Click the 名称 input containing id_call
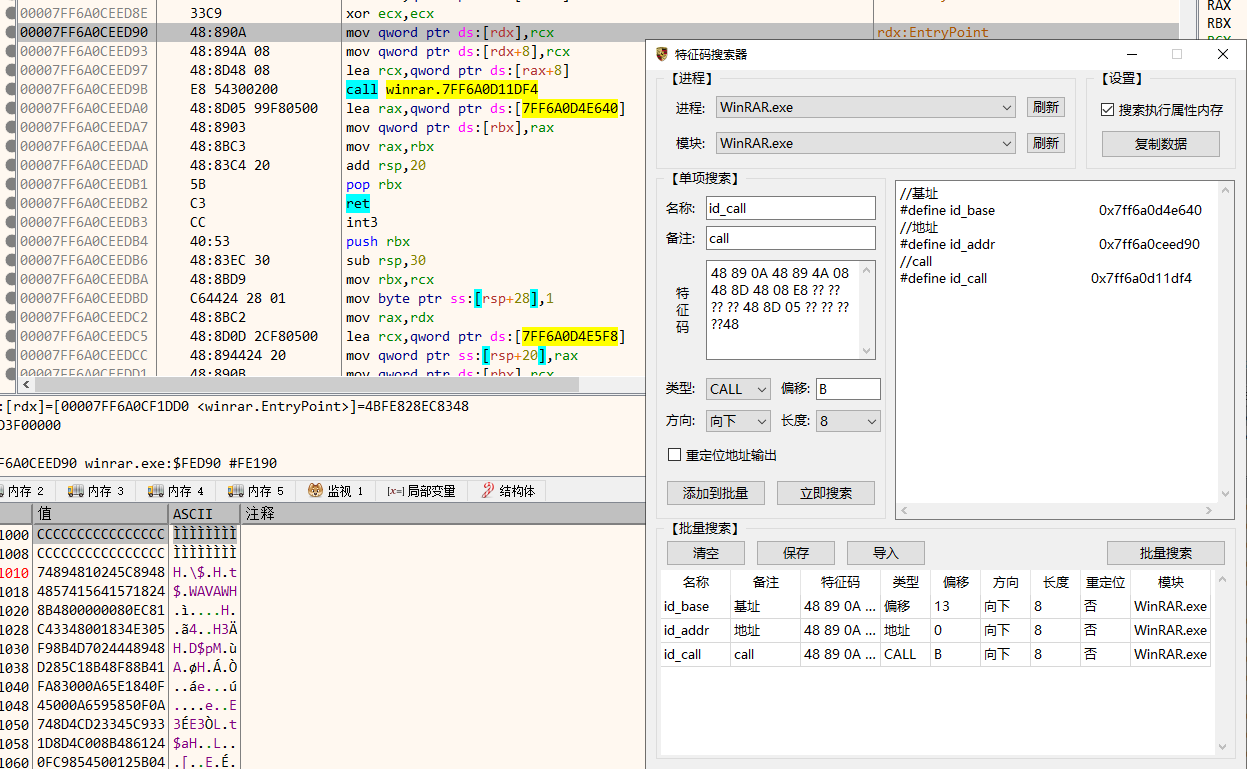This screenshot has width=1247, height=769. tap(790, 208)
